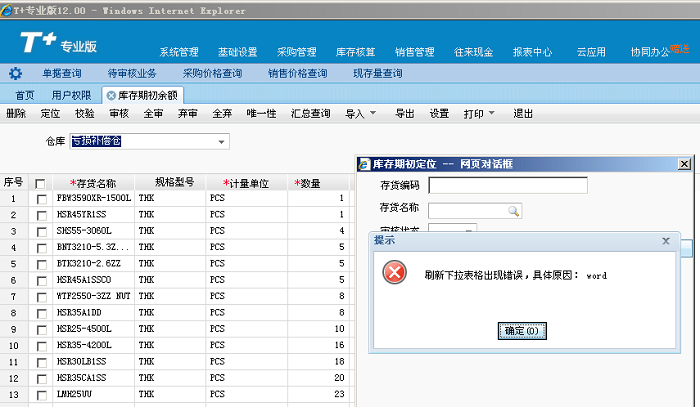The image size is (700, 407).
Task: Click the 待审核业务 shortcut link
Action: (x=132, y=73)
